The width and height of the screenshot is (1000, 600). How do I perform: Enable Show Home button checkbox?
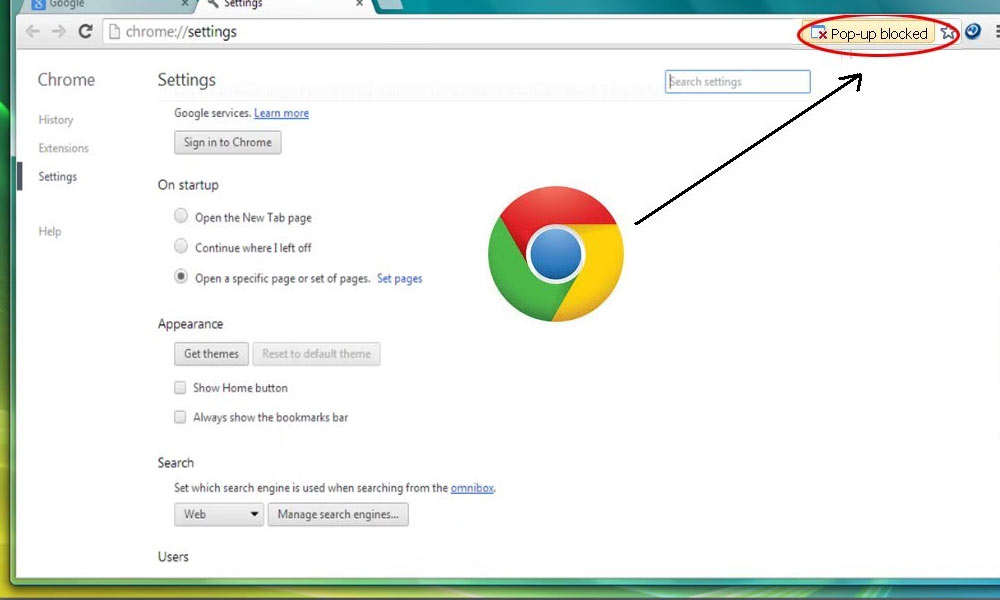(x=181, y=387)
